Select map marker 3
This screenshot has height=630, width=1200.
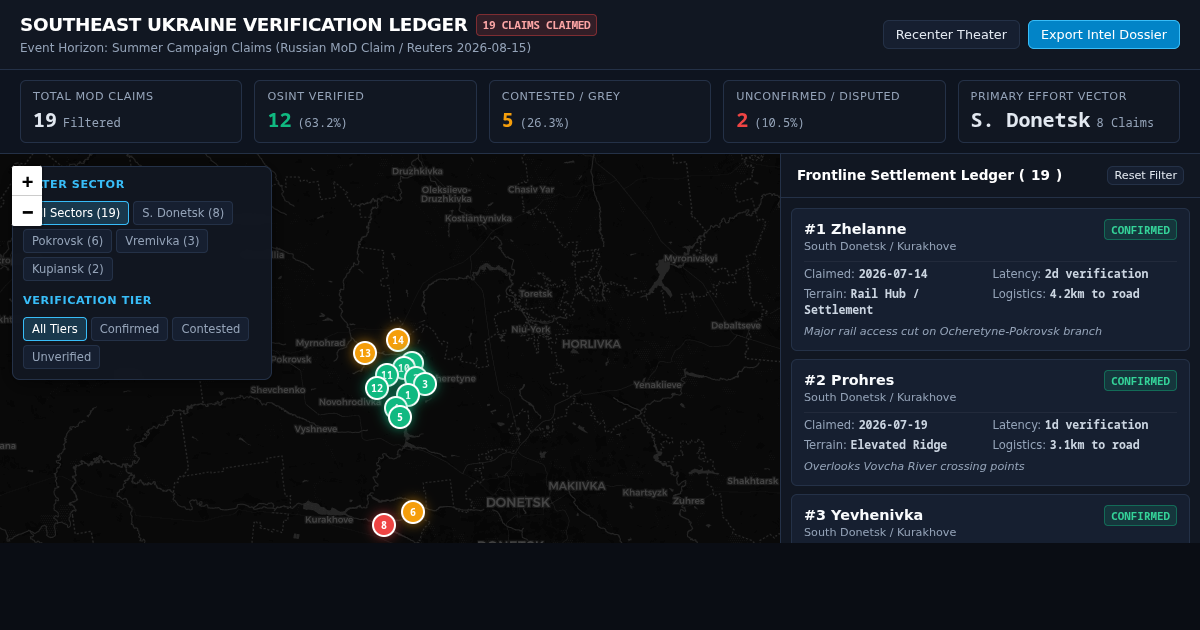425,384
